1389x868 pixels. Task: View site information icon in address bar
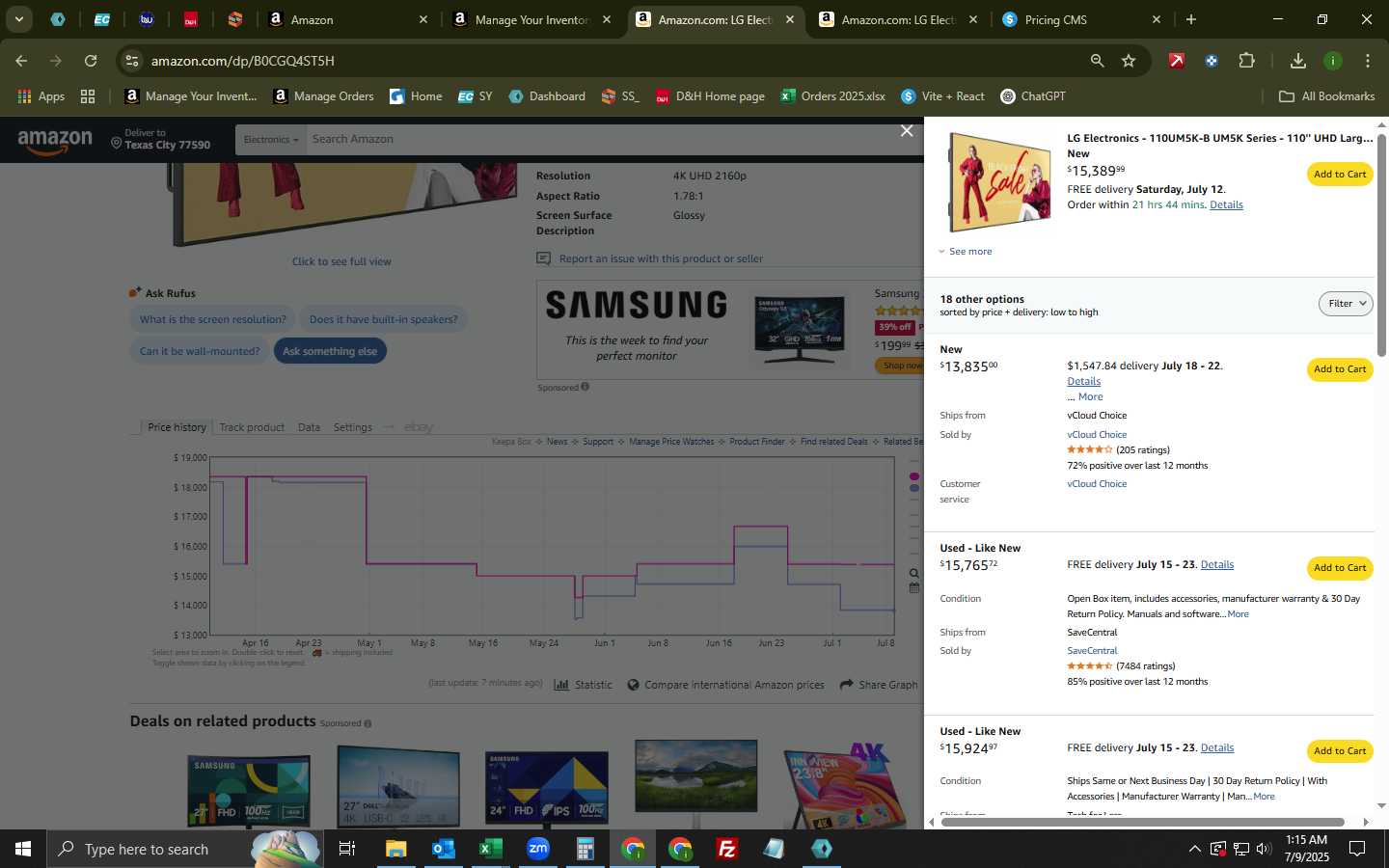pyautogui.click(x=132, y=61)
